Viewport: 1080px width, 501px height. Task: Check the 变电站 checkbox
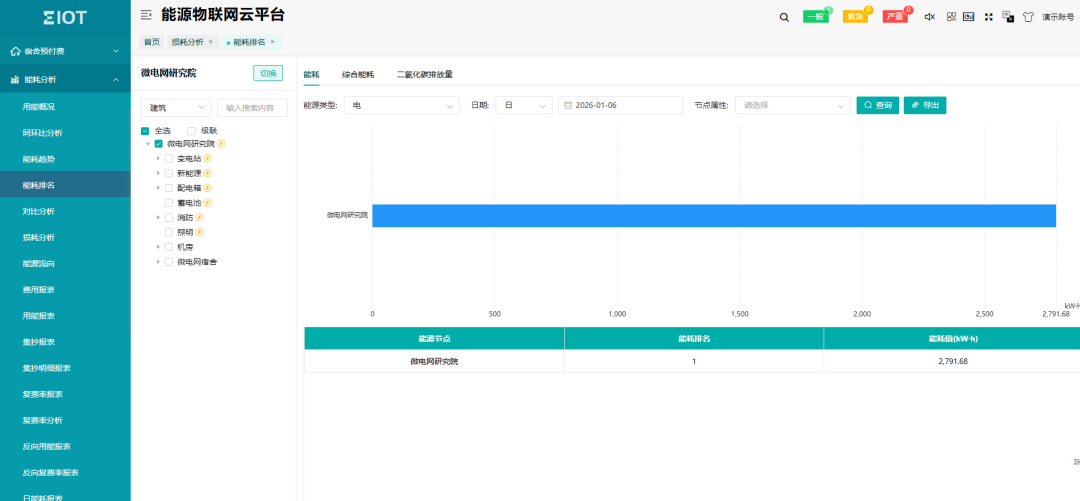pyautogui.click(x=169, y=159)
